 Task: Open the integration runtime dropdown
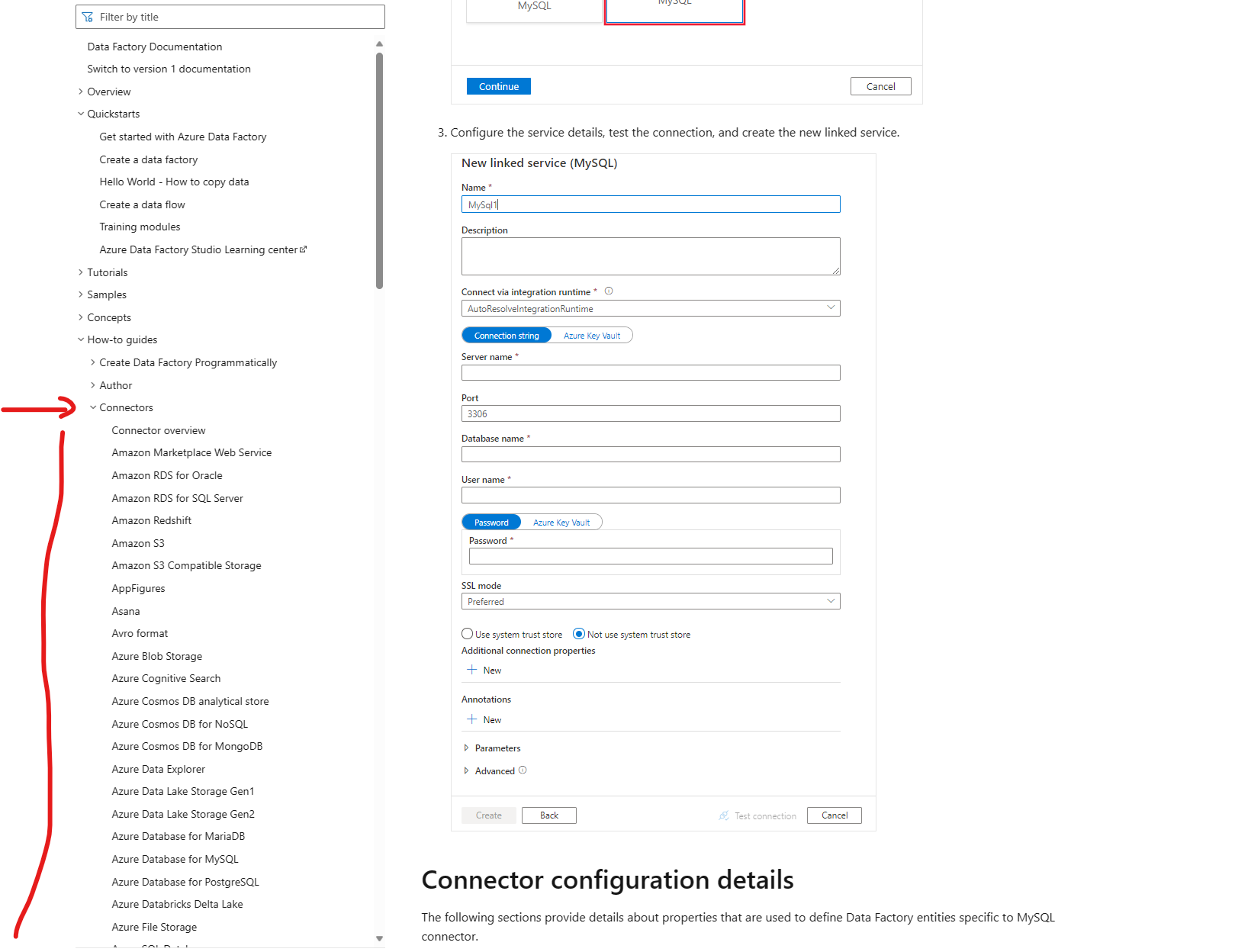coord(651,308)
